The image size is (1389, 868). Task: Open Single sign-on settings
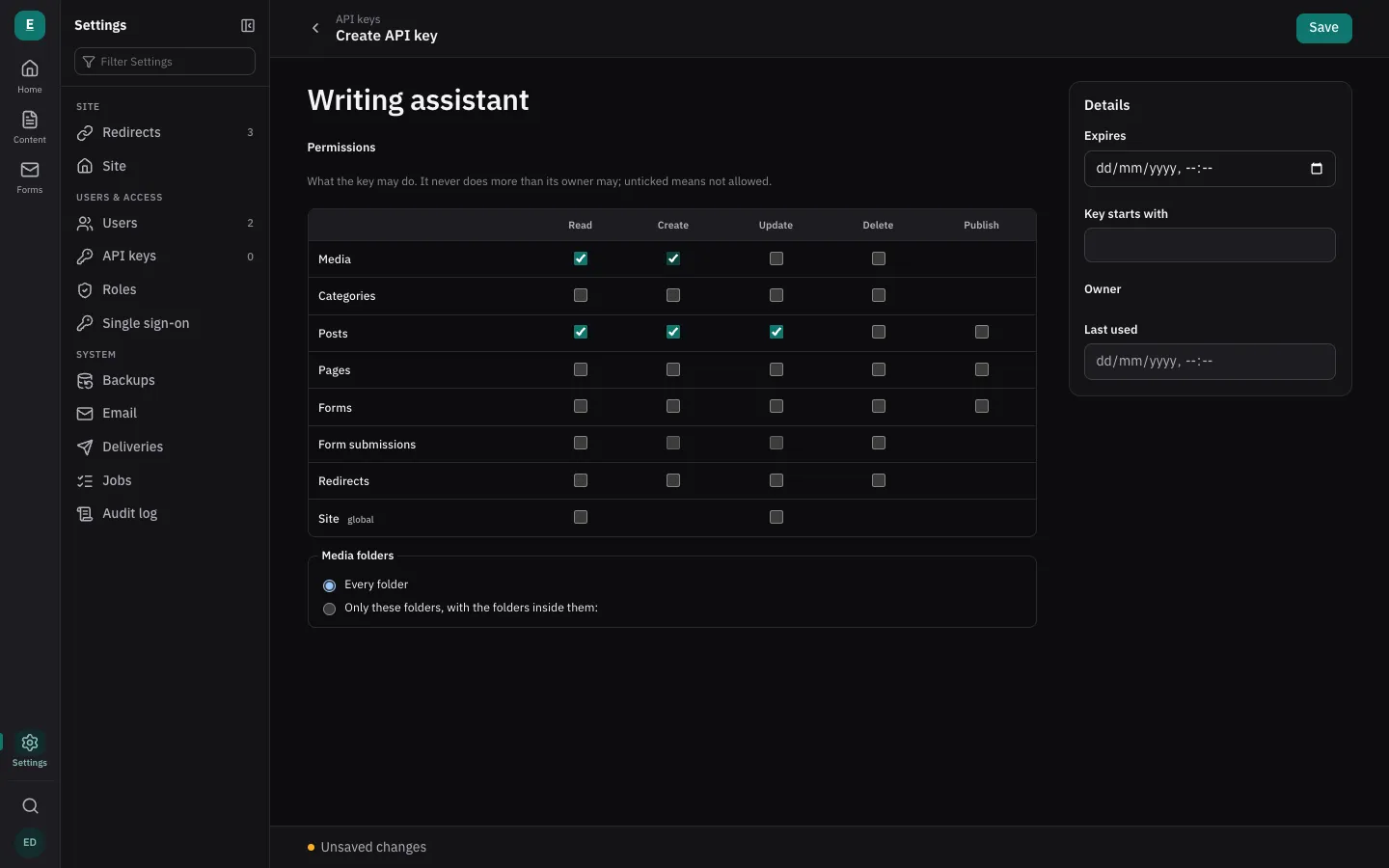coord(165,323)
